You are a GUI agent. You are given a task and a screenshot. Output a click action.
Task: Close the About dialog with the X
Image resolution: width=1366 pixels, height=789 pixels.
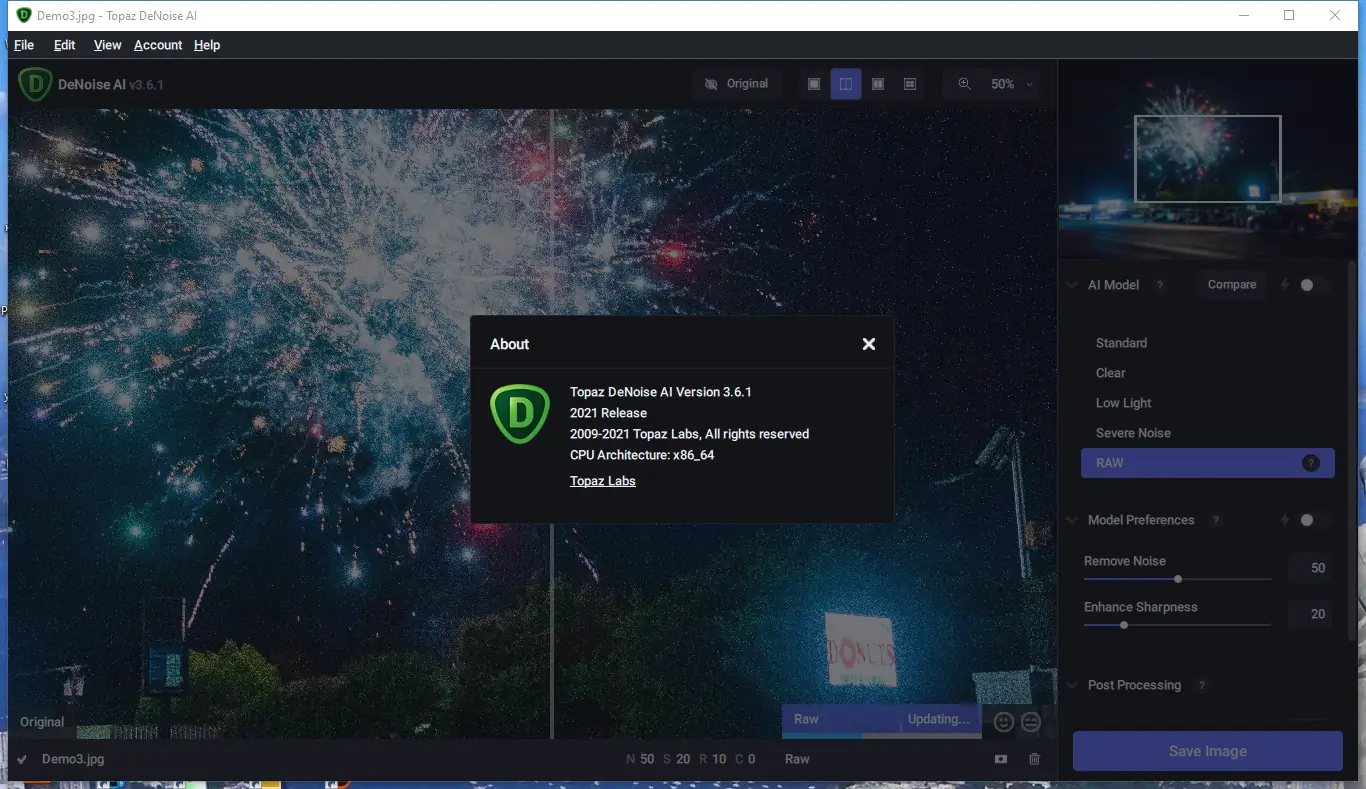(869, 344)
